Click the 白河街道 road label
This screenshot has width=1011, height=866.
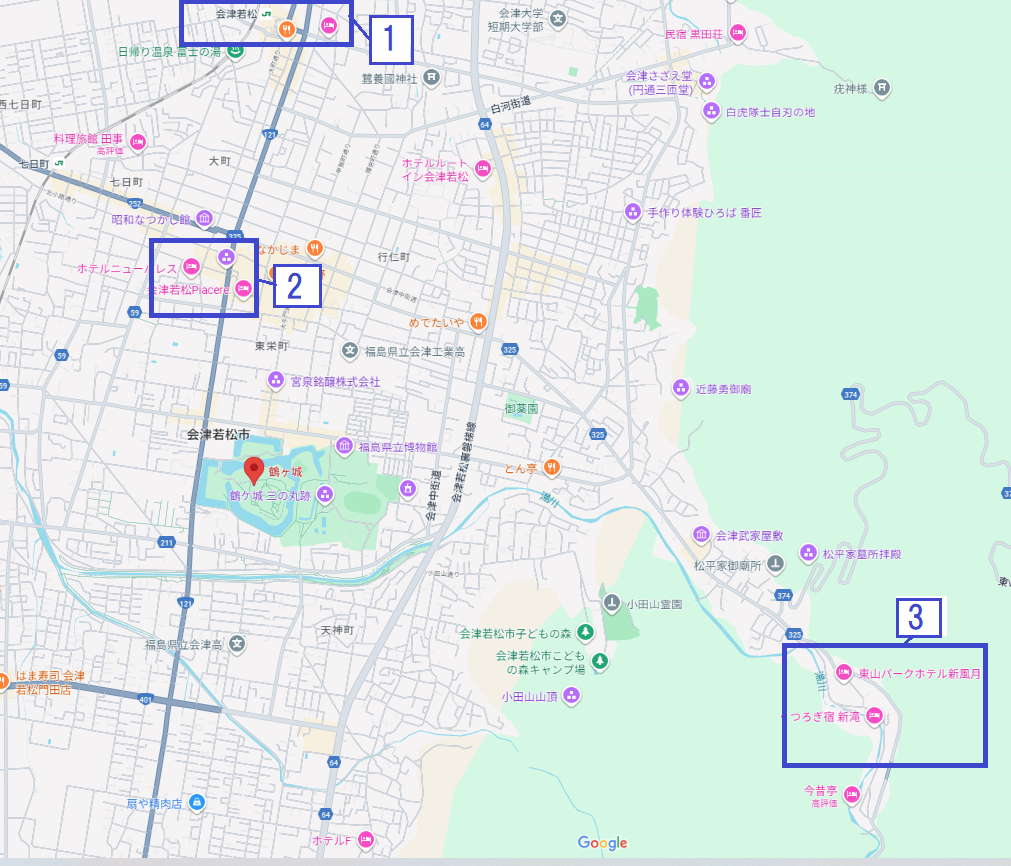(511, 104)
